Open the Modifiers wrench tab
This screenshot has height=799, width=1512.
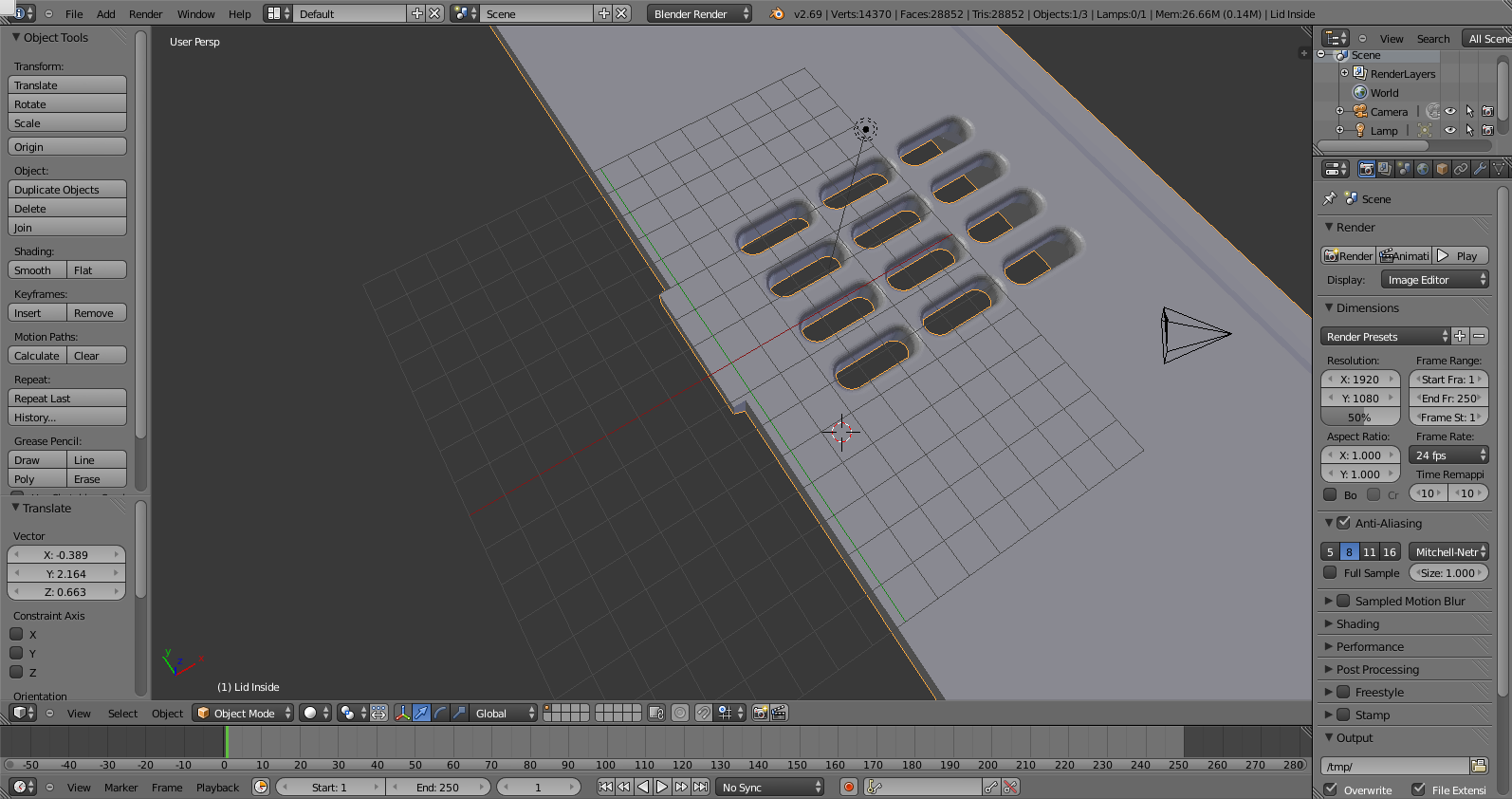coord(1480,169)
